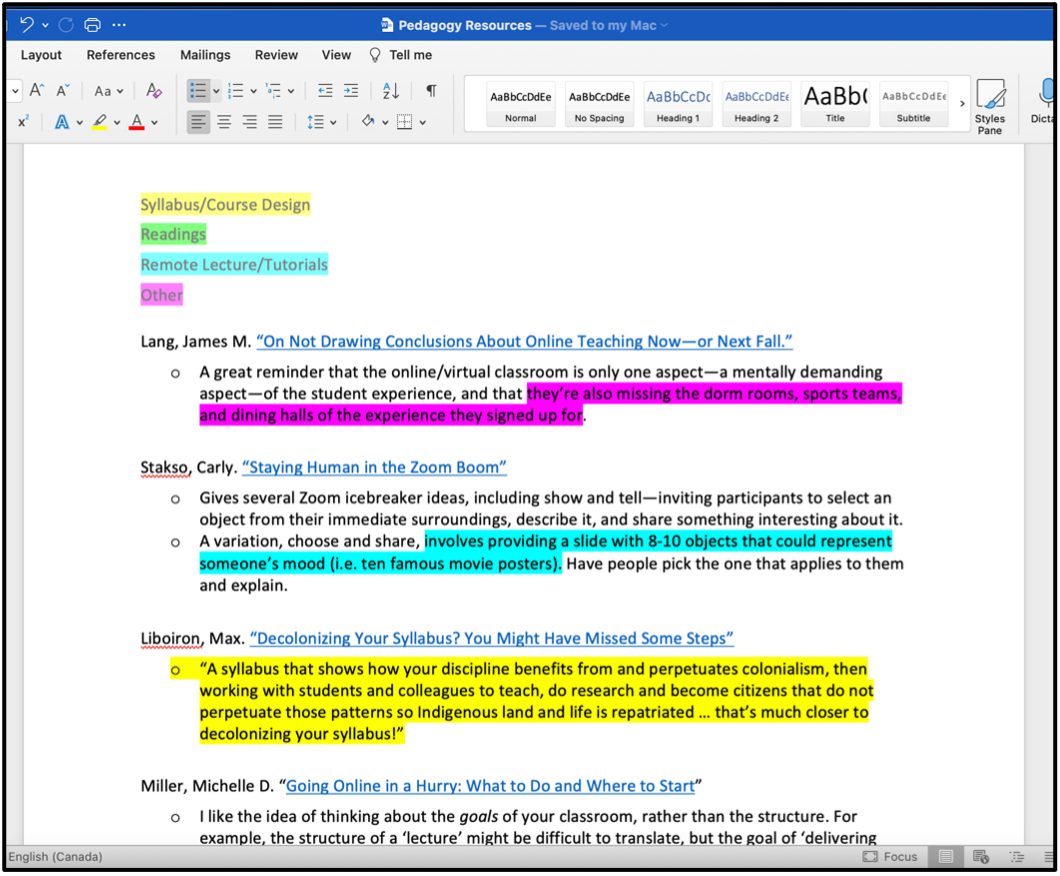The image size is (1060, 876).
Task: Open the Going Online in a Hurry link
Action: tap(490, 785)
